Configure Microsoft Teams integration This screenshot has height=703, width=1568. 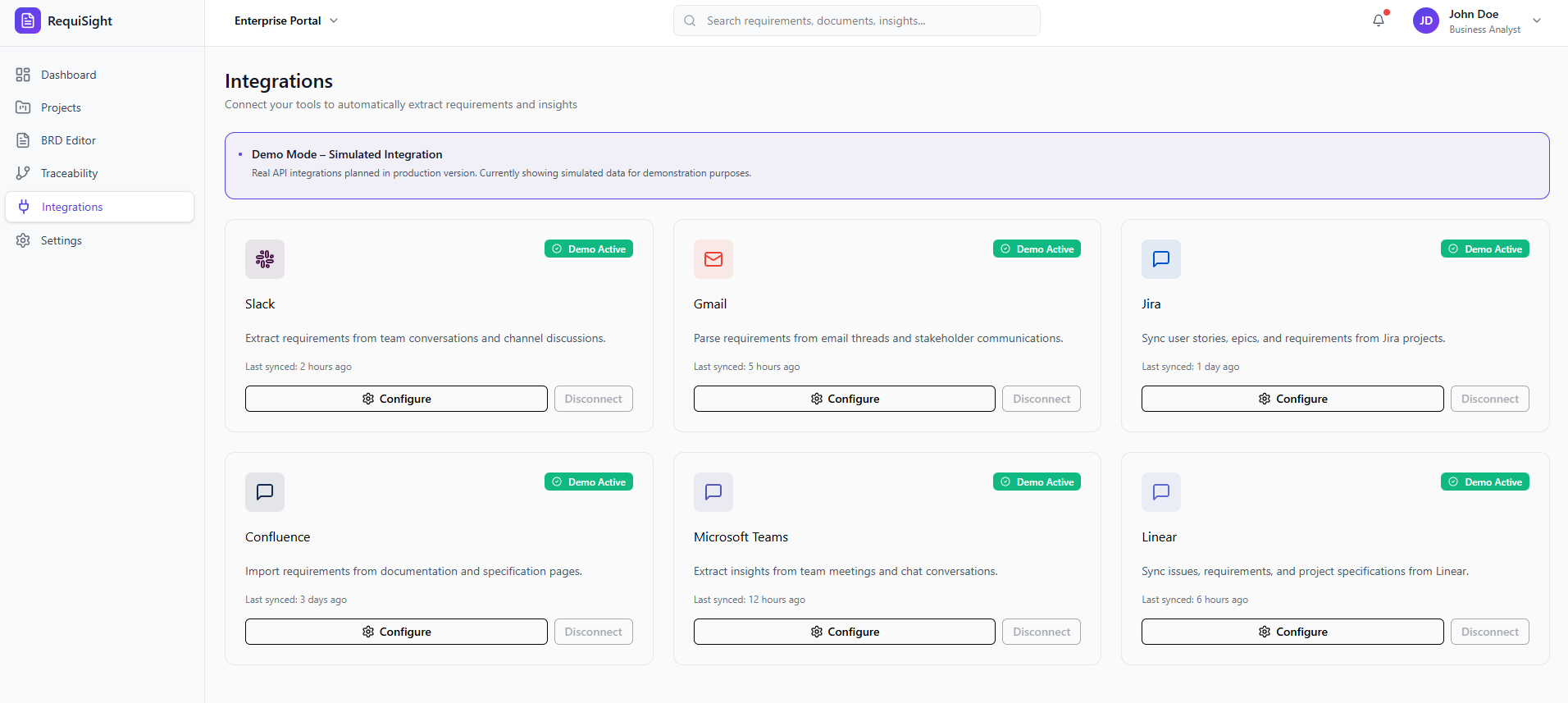pos(845,632)
